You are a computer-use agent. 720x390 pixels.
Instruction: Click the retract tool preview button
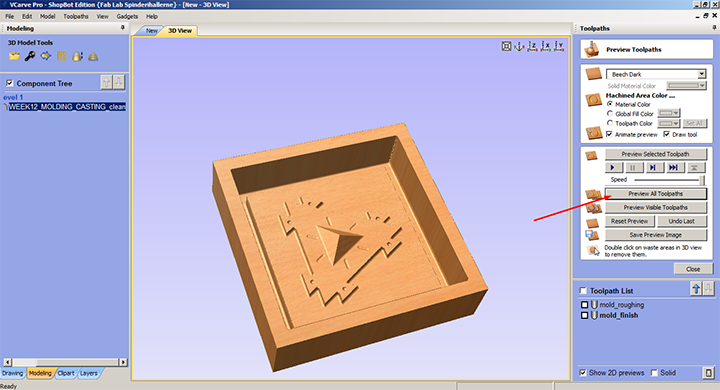[695, 168]
